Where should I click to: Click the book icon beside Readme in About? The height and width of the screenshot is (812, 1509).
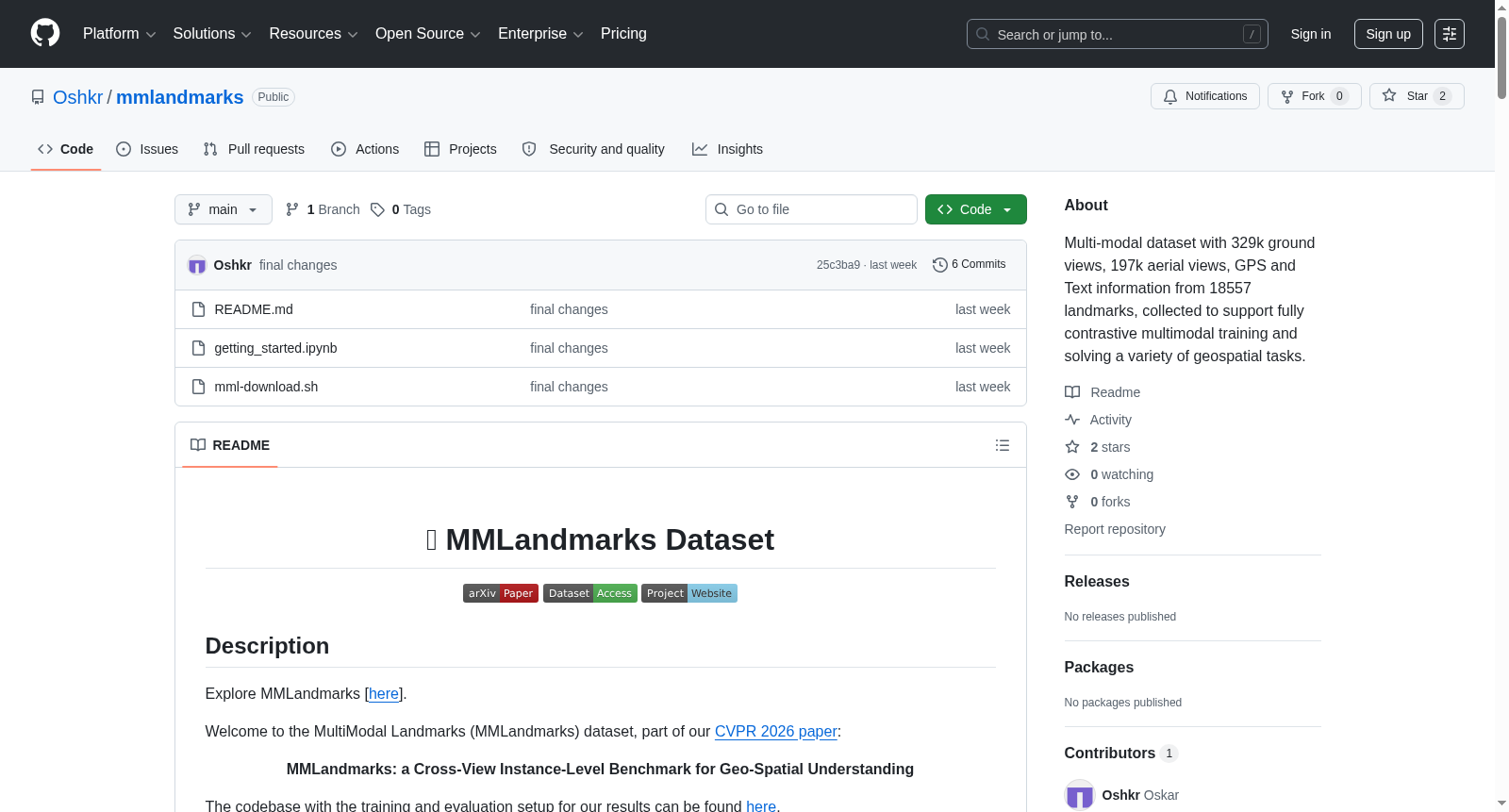[x=1072, y=392]
